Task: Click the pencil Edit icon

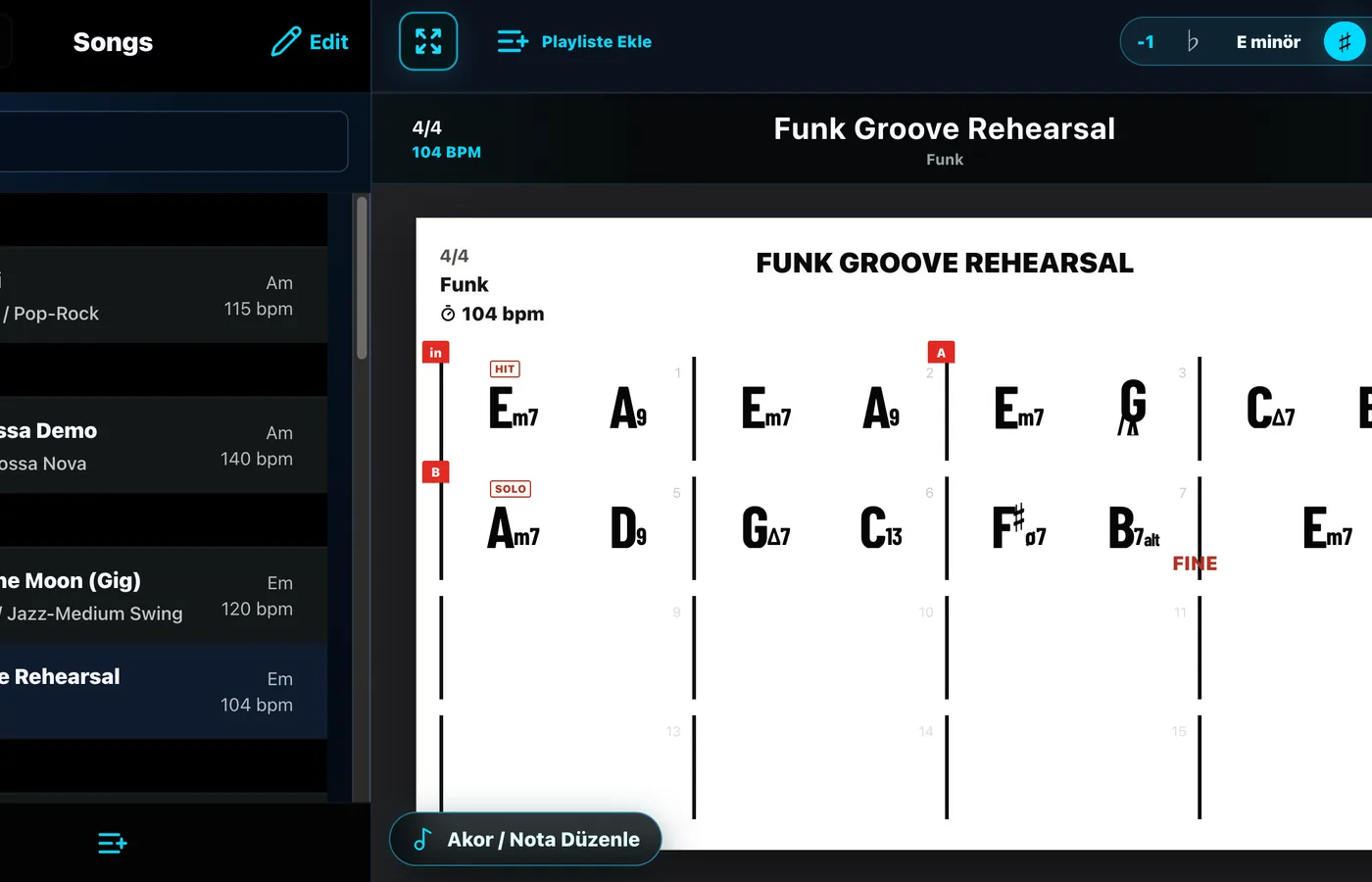Action: pos(285,41)
